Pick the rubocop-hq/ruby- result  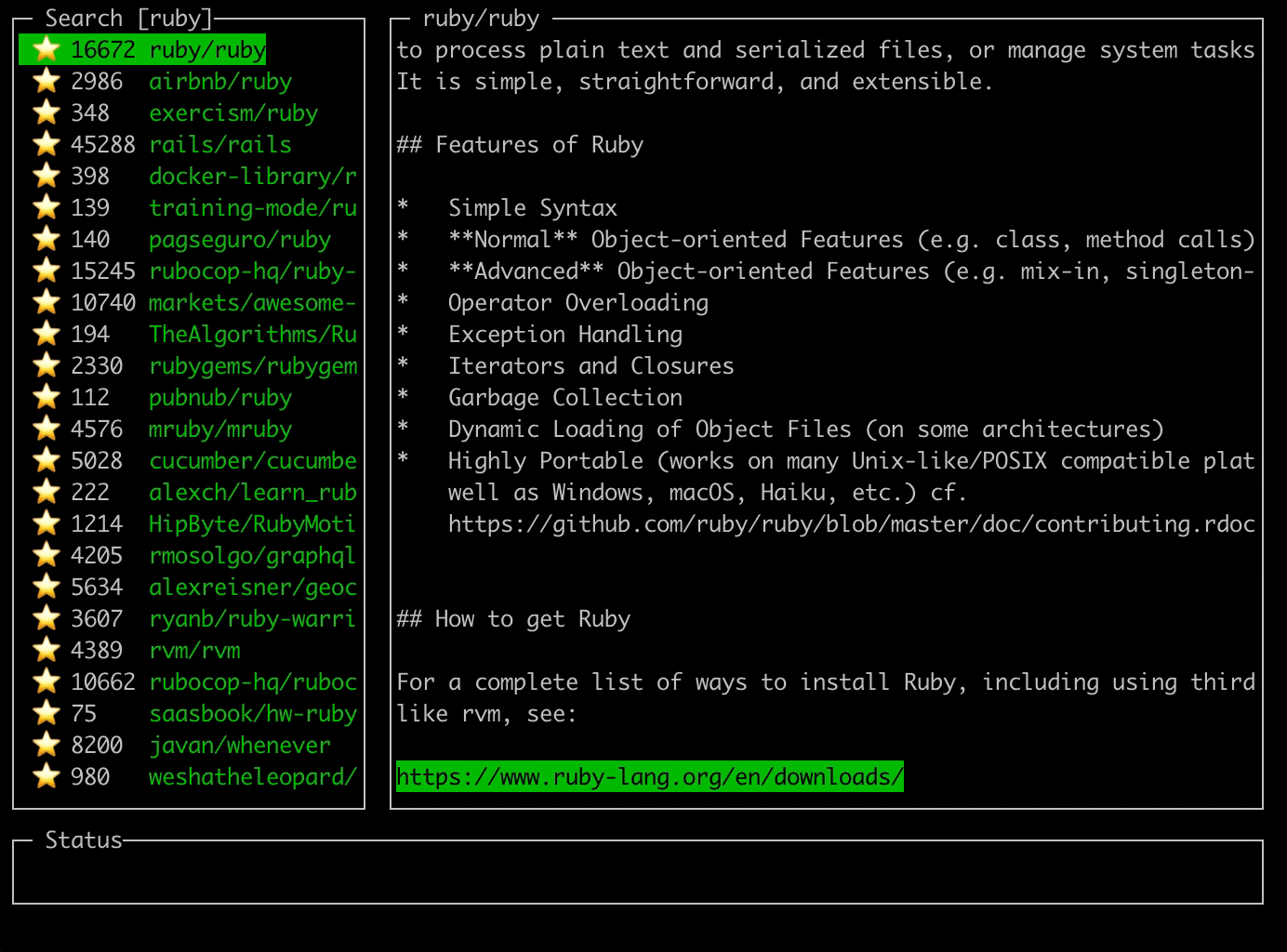[253, 271]
